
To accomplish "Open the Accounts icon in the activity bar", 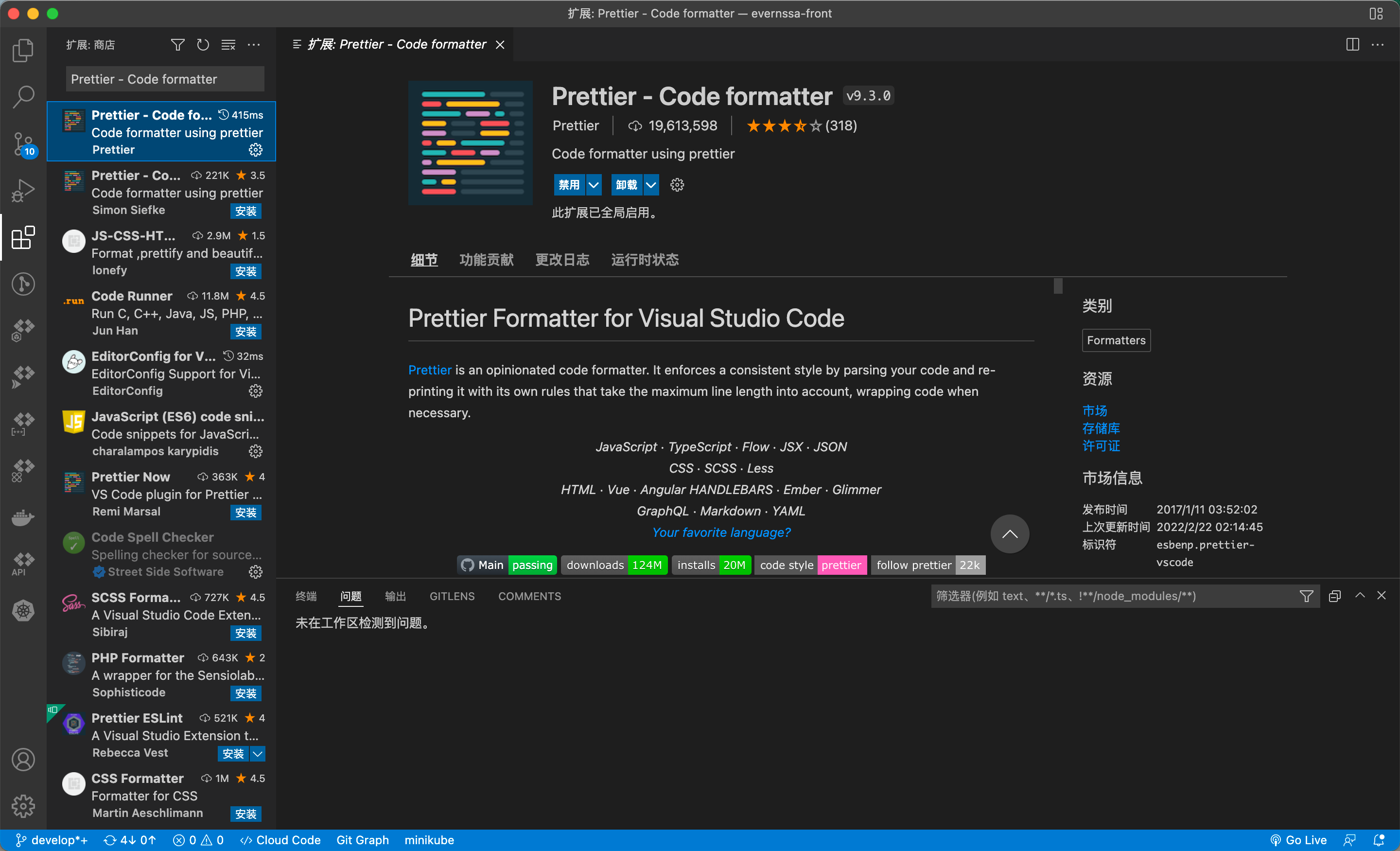I will click(23, 759).
